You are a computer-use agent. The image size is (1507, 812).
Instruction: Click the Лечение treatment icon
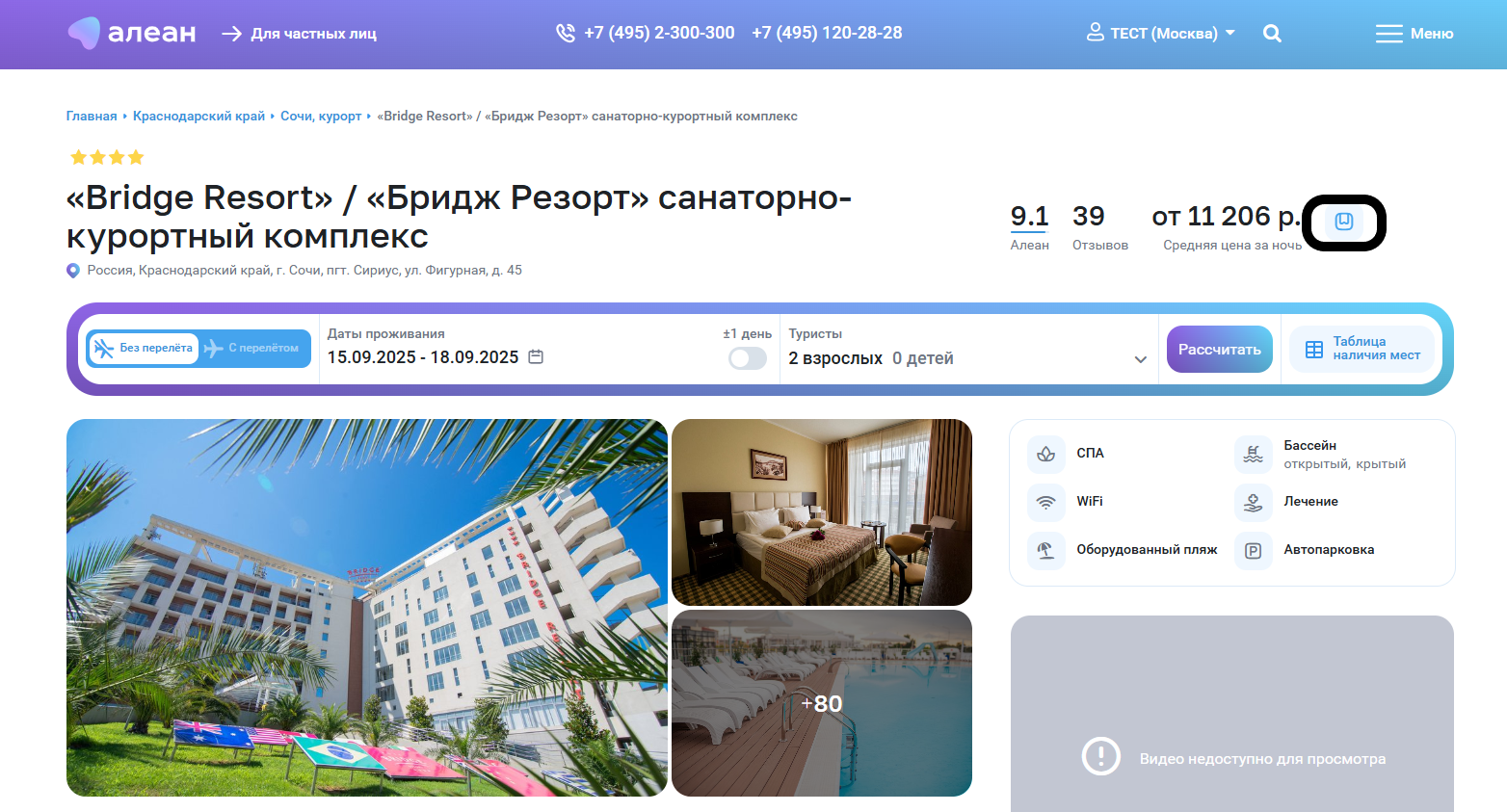tap(1253, 502)
